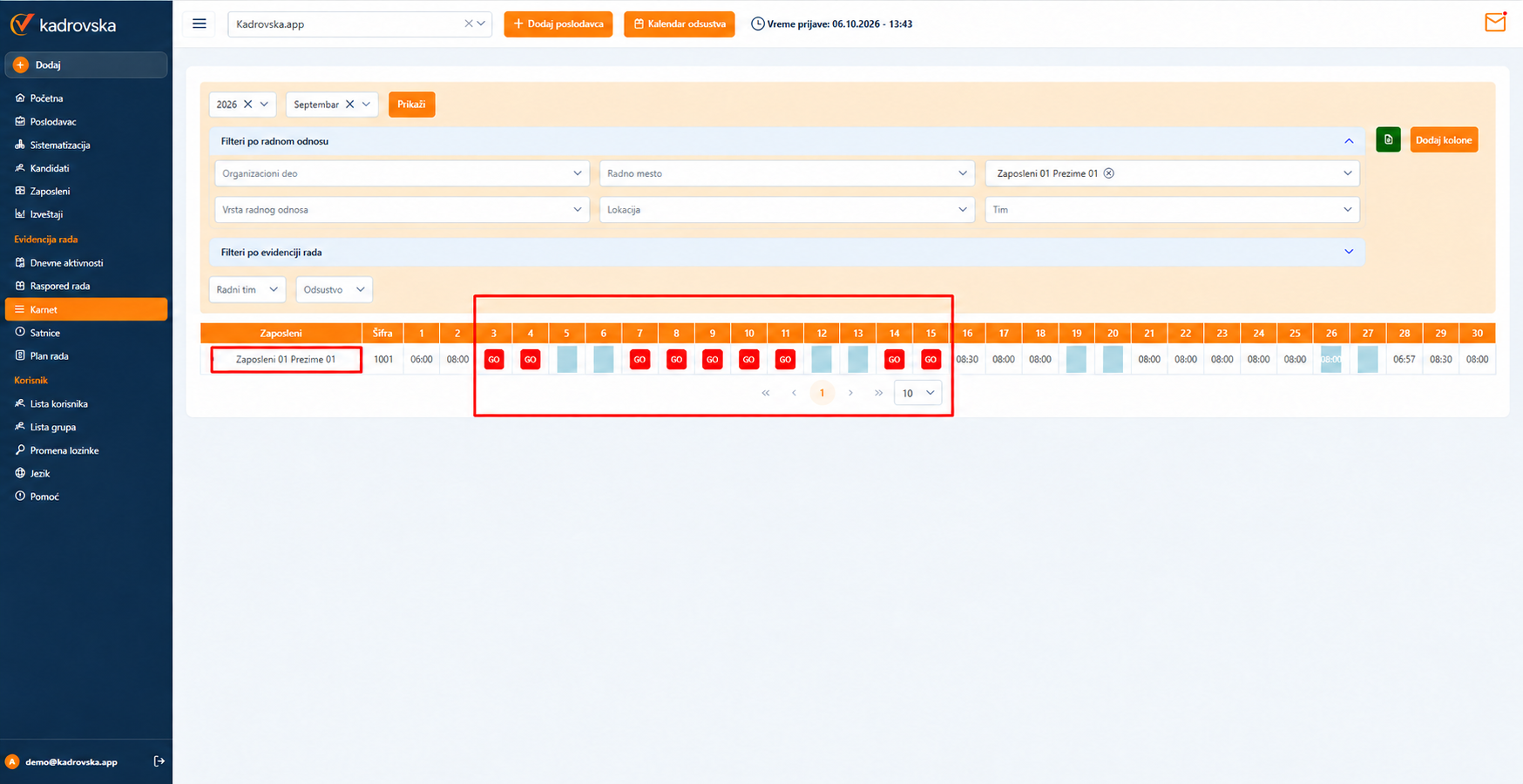
Task: Open the Radni tim dropdown
Action: pos(247,290)
